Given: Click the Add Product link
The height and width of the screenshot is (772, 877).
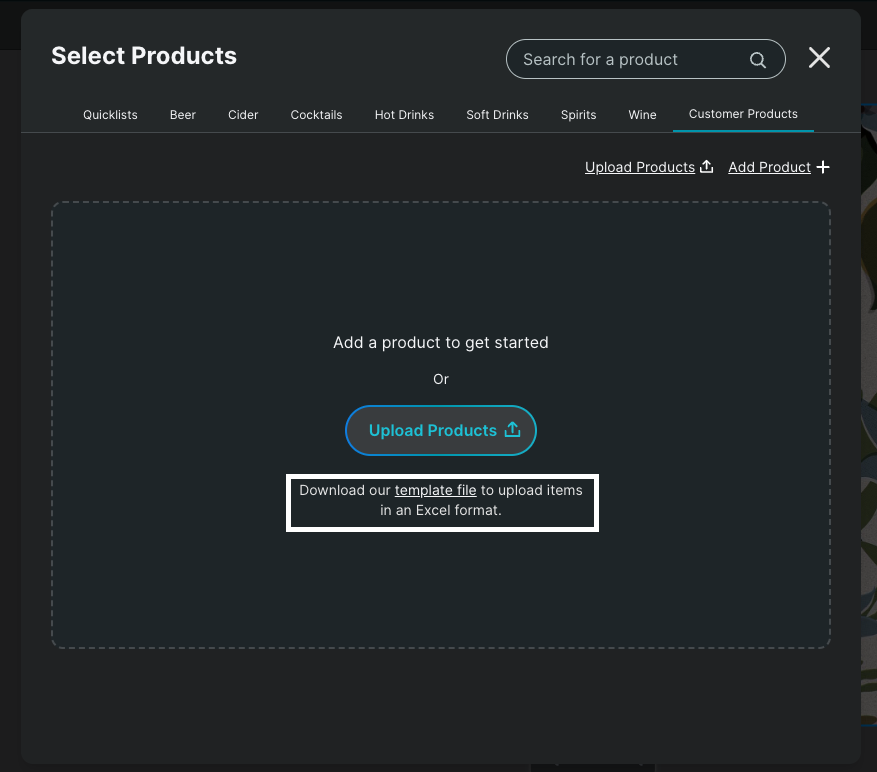Looking at the screenshot, I should (769, 167).
